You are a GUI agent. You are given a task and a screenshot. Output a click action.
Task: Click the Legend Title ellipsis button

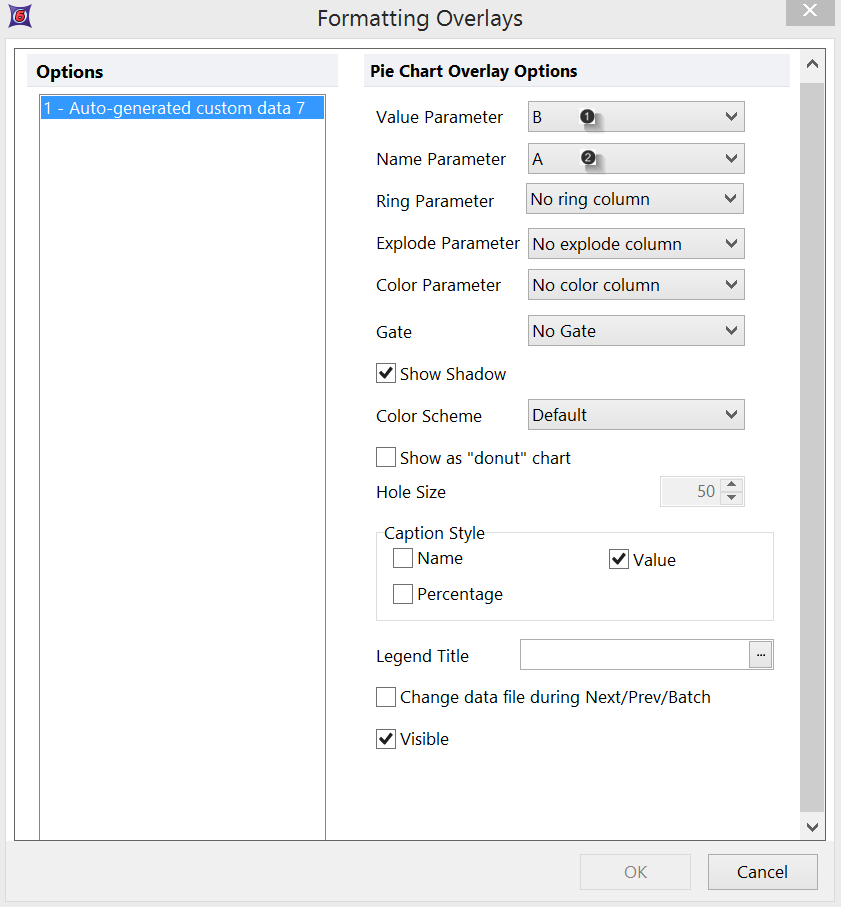coord(761,655)
